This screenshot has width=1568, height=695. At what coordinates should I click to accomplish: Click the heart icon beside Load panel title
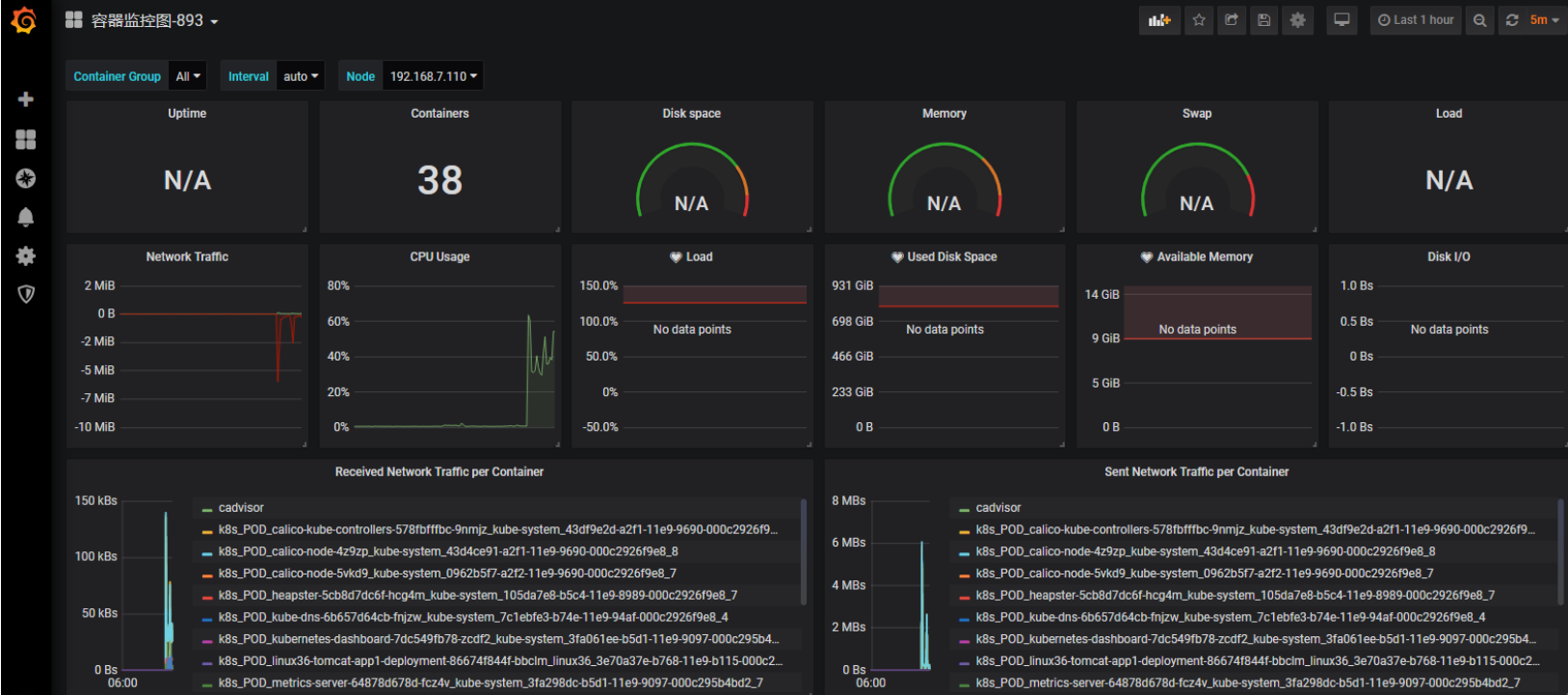pyautogui.click(x=676, y=257)
